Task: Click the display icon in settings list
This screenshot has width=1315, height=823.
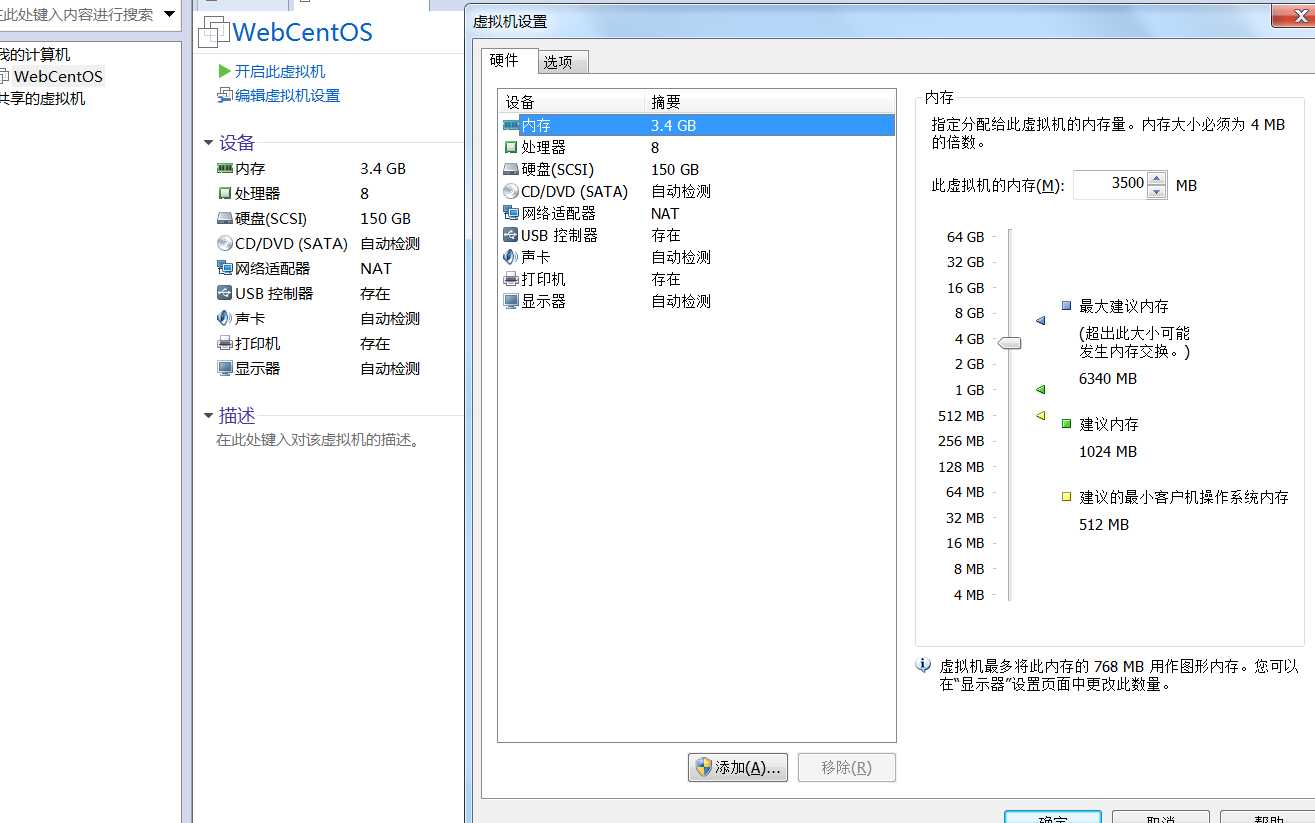Action: [511, 301]
